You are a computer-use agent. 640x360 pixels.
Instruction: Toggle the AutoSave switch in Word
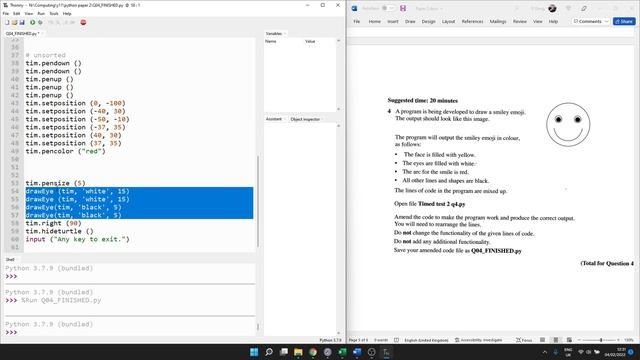(x=388, y=8)
